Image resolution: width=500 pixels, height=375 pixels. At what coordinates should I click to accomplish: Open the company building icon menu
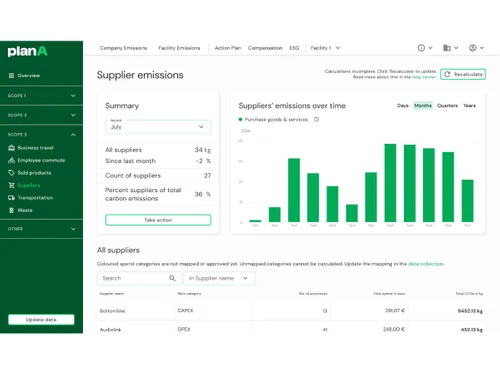[450, 48]
